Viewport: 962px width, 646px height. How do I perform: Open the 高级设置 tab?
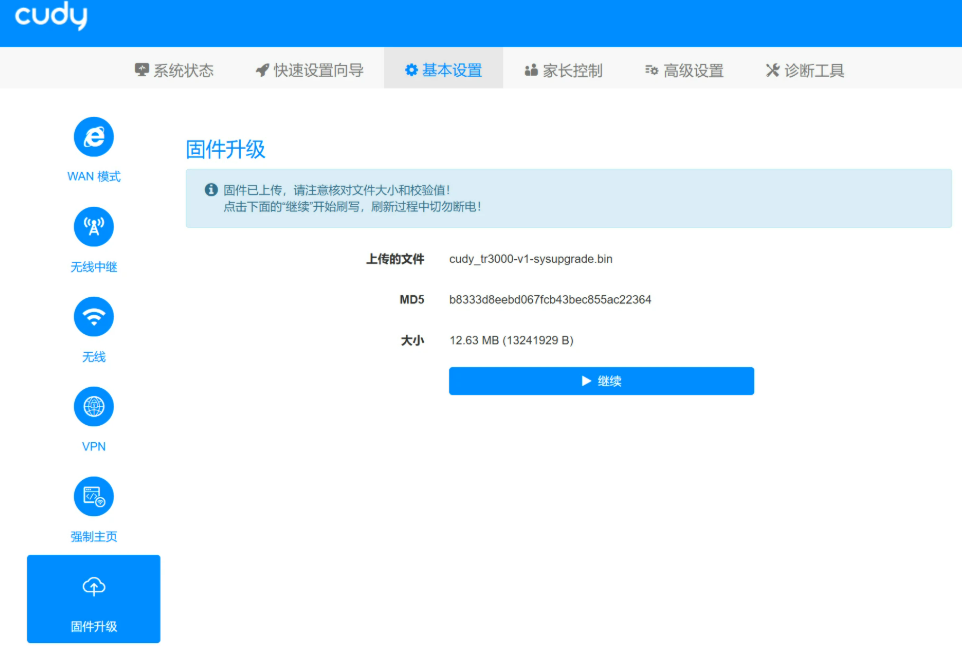tap(684, 70)
